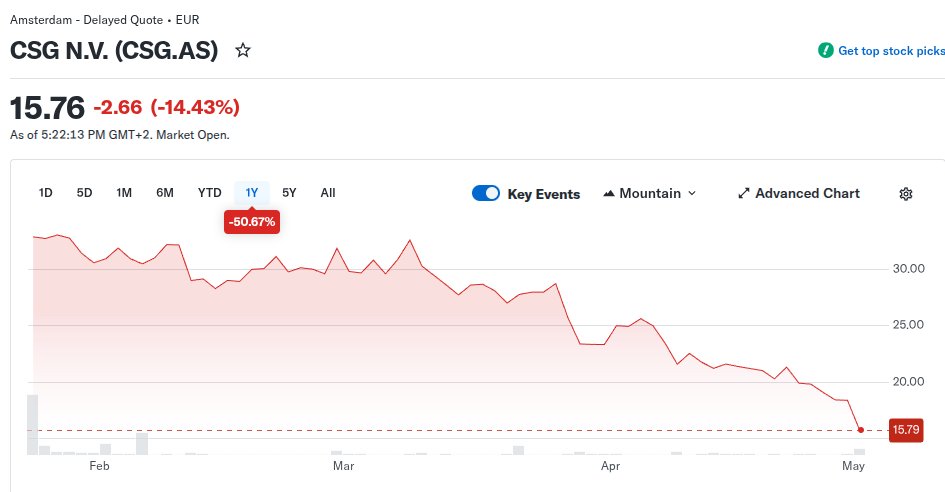Open the Advanced Chart link

pyautogui.click(x=799, y=194)
